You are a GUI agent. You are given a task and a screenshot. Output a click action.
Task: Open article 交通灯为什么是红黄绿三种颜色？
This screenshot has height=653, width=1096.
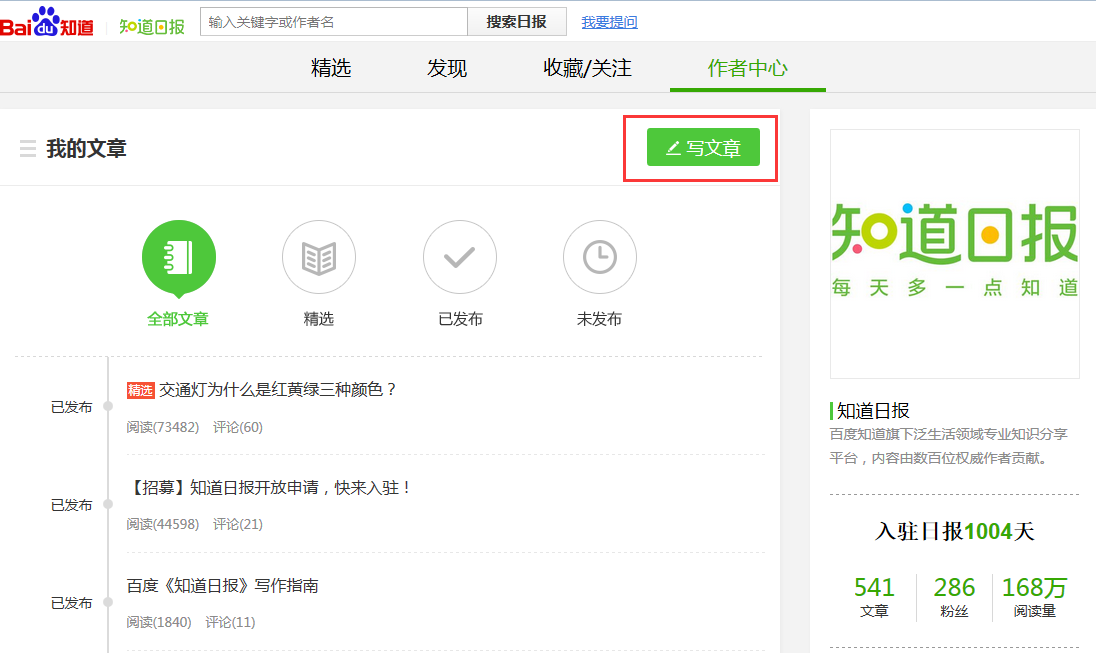coord(278,389)
